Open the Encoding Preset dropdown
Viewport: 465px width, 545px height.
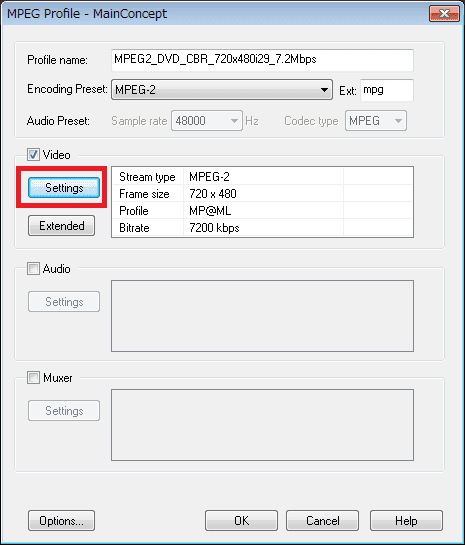pyautogui.click(x=222, y=90)
